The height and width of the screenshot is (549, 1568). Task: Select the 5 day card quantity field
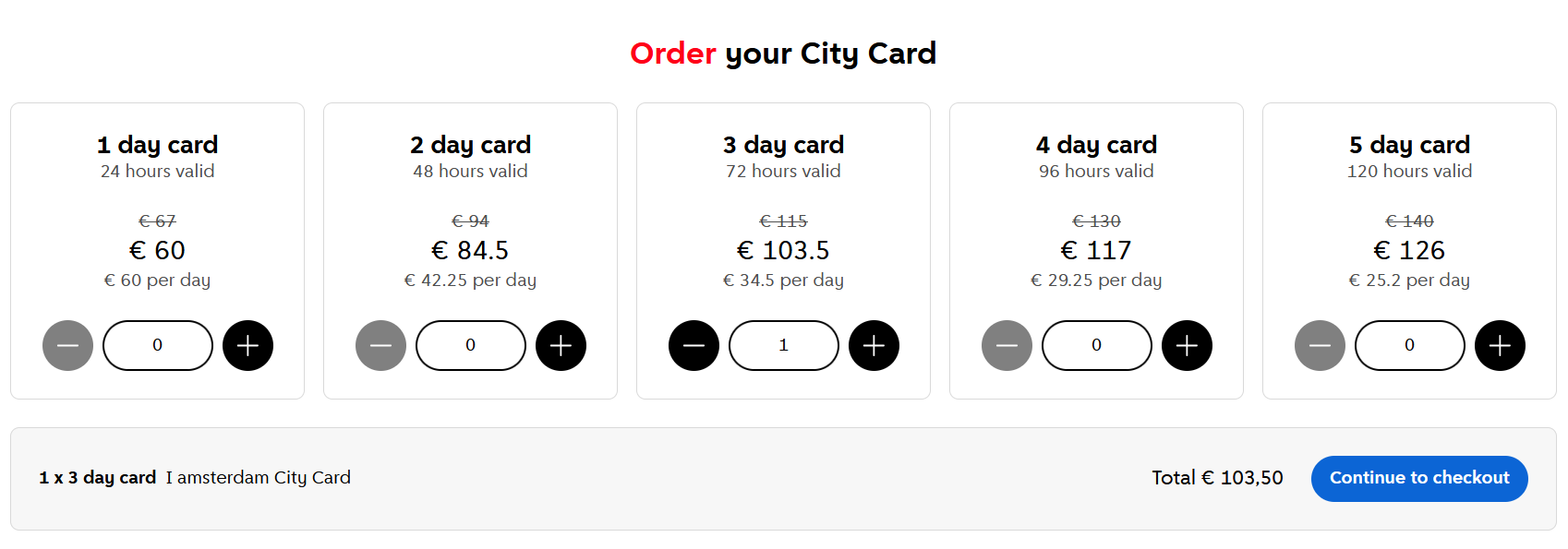click(1409, 345)
